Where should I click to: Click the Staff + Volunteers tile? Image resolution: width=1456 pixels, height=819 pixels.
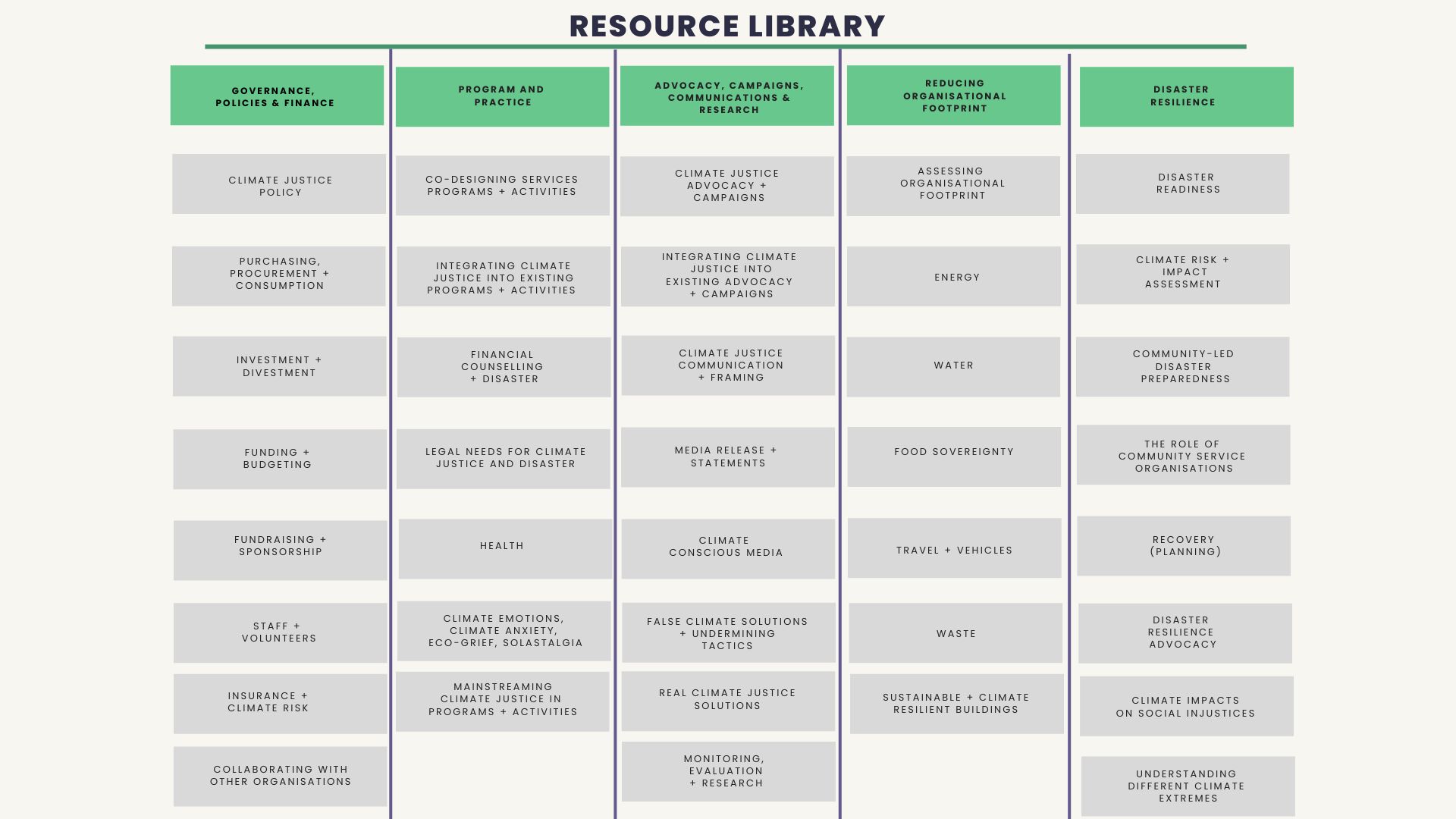[281, 633]
